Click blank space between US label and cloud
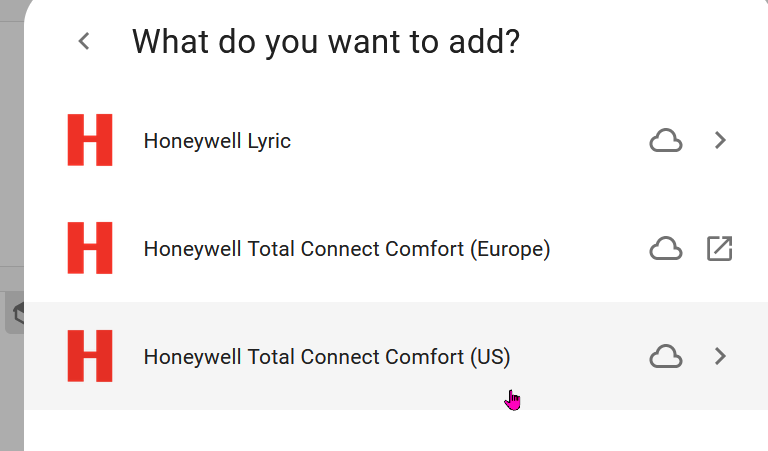This screenshot has width=768, height=451. click(x=580, y=357)
